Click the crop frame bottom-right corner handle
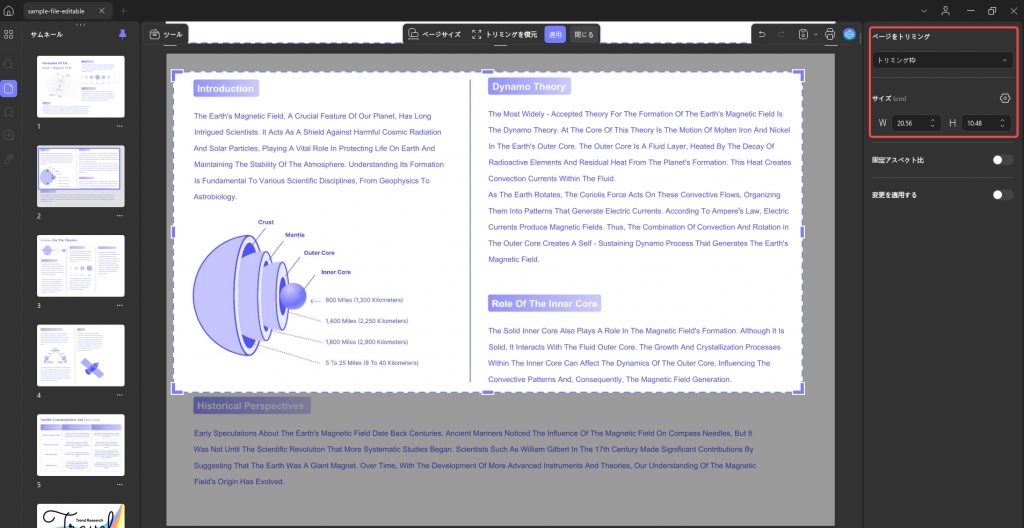This screenshot has width=1024, height=528. (x=799, y=389)
